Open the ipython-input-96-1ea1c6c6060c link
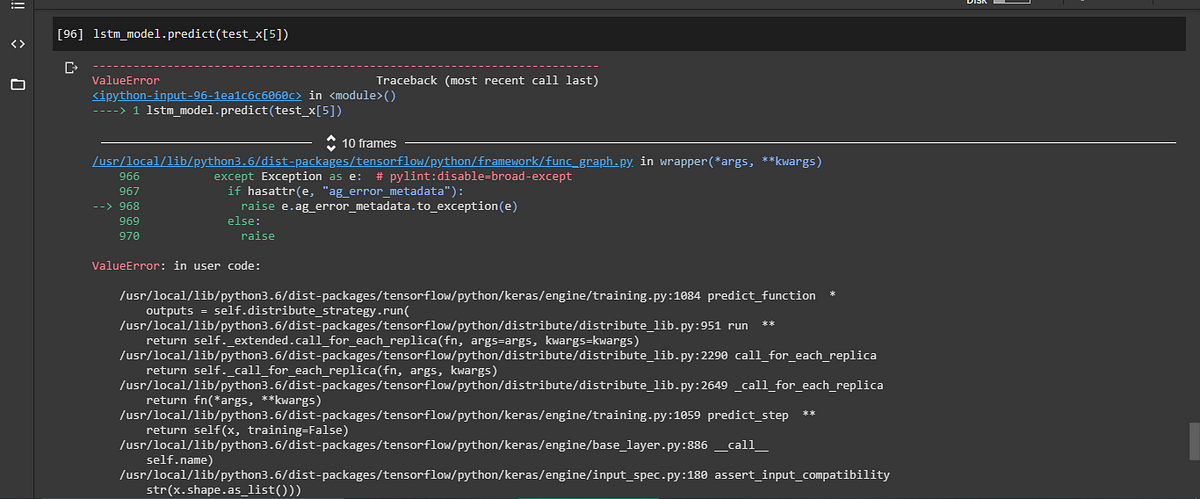The height and width of the screenshot is (499, 1200). point(197,97)
